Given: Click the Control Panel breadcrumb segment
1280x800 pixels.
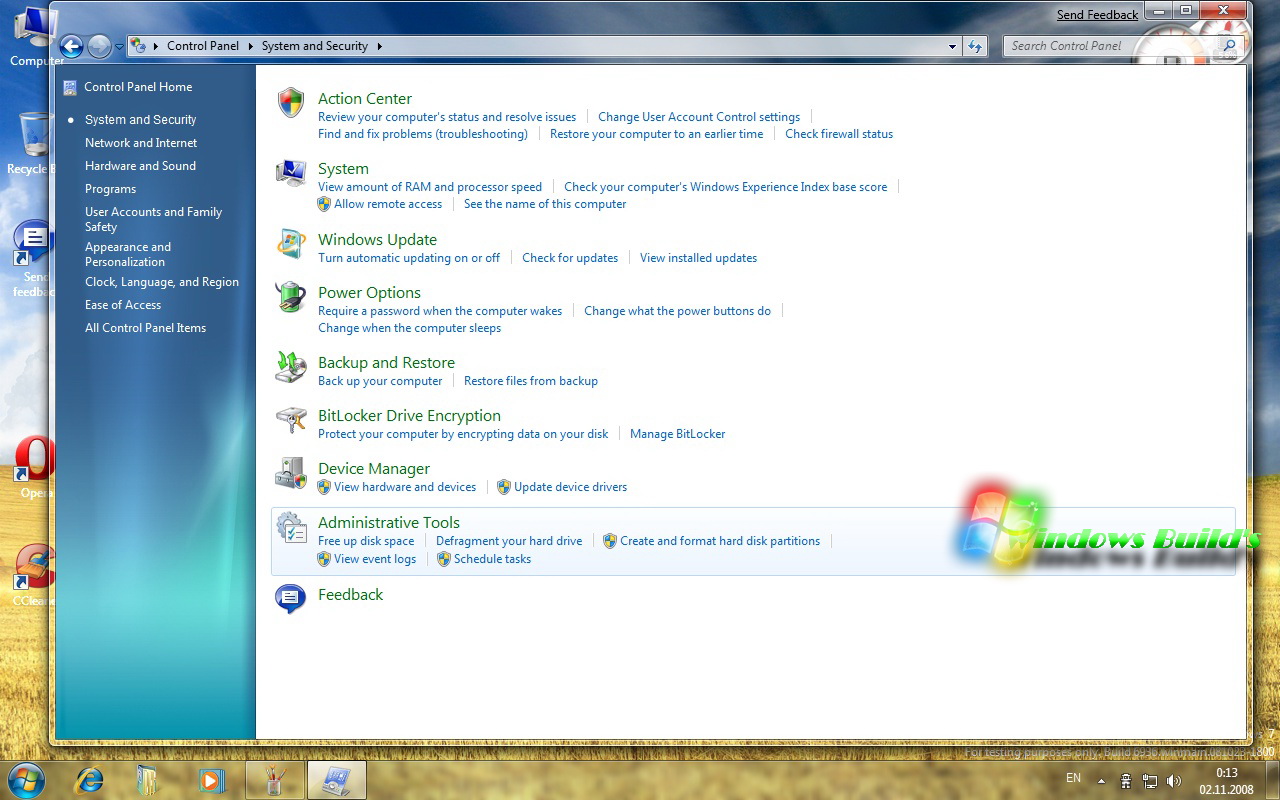Looking at the screenshot, I should [x=203, y=46].
